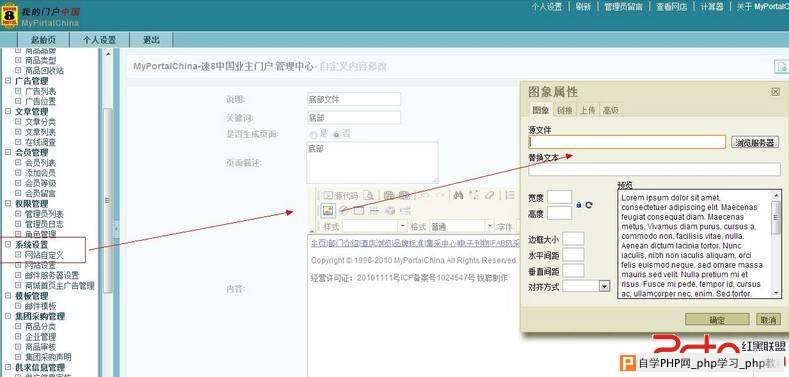Click the 计算器 calculator link in top bar
Image resolution: width=789 pixels, height=377 pixels.
click(712, 7)
